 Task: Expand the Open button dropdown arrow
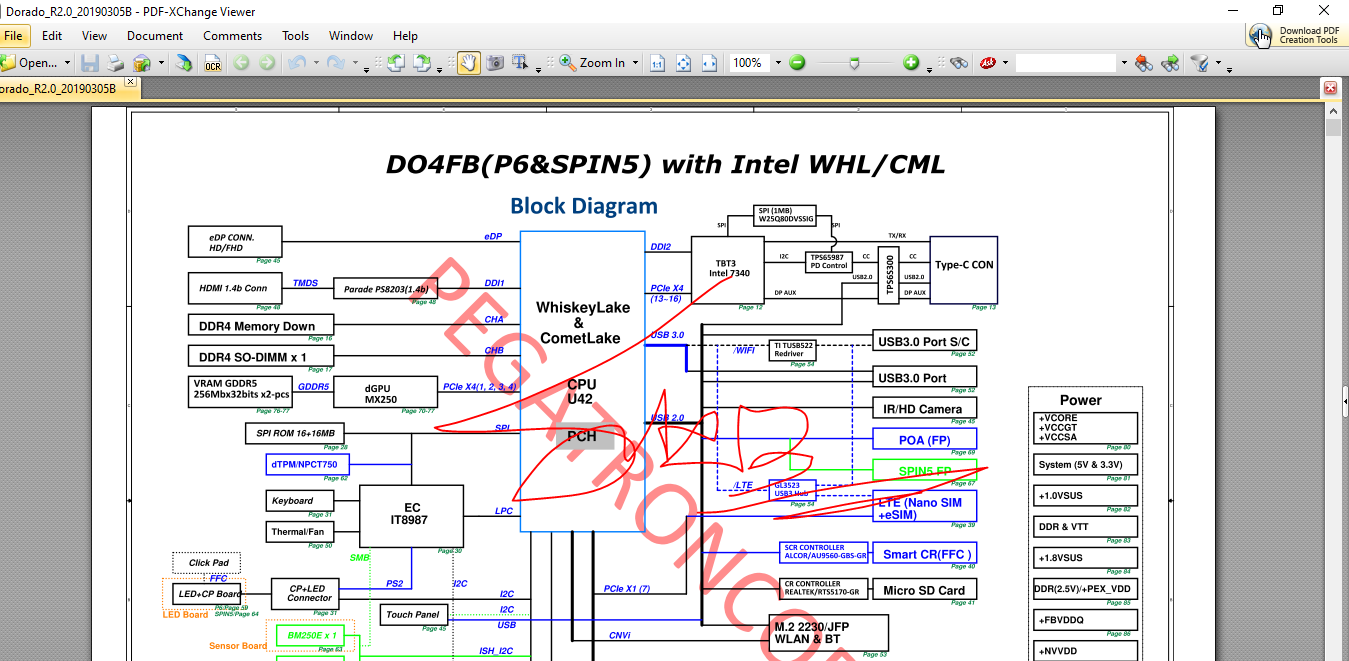coord(68,62)
